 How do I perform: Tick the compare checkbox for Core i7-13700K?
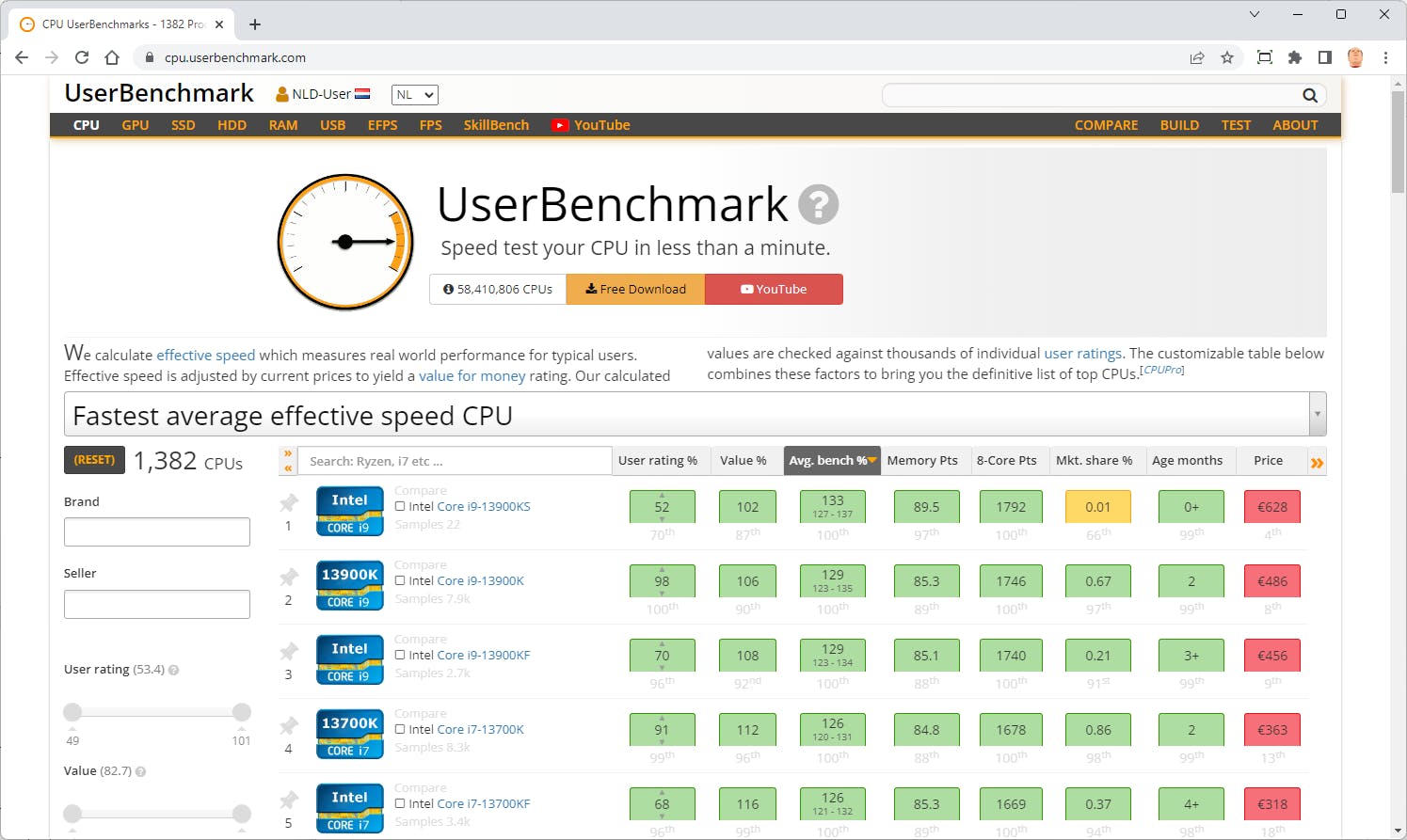(x=400, y=729)
